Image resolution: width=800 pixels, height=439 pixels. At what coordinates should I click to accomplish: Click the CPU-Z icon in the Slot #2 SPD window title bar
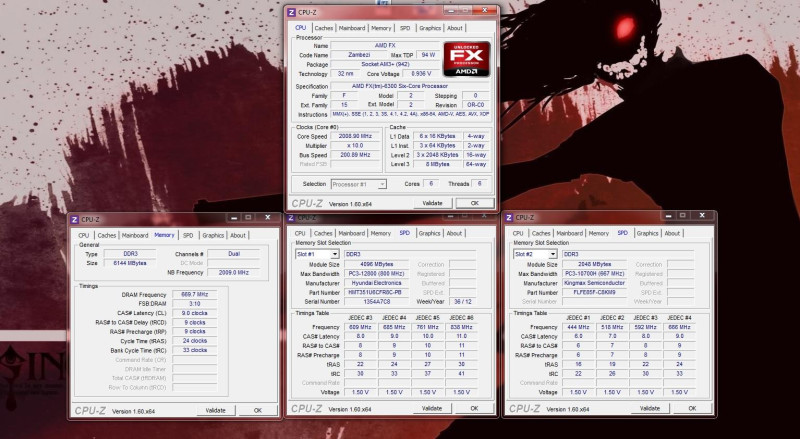509,217
